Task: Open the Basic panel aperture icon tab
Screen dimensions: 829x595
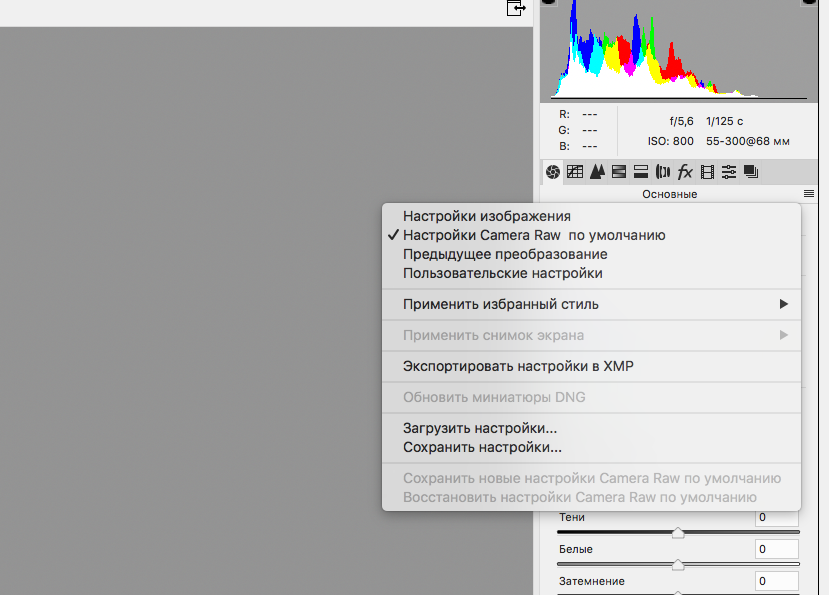Action: click(552, 172)
